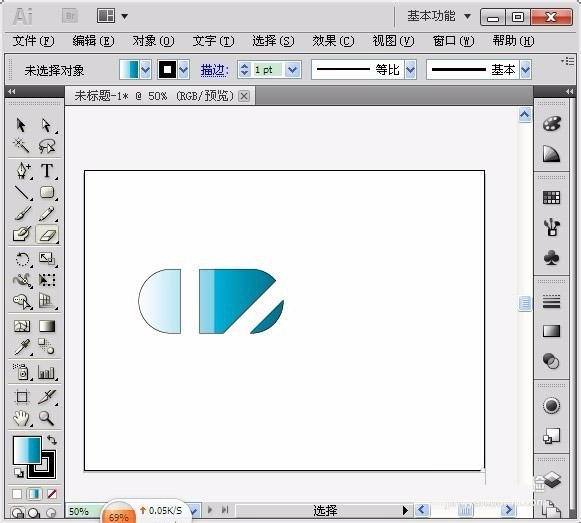Select the Pencil tool
Image resolution: width=581 pixels, height=523 pixels.
click(47, 213)
